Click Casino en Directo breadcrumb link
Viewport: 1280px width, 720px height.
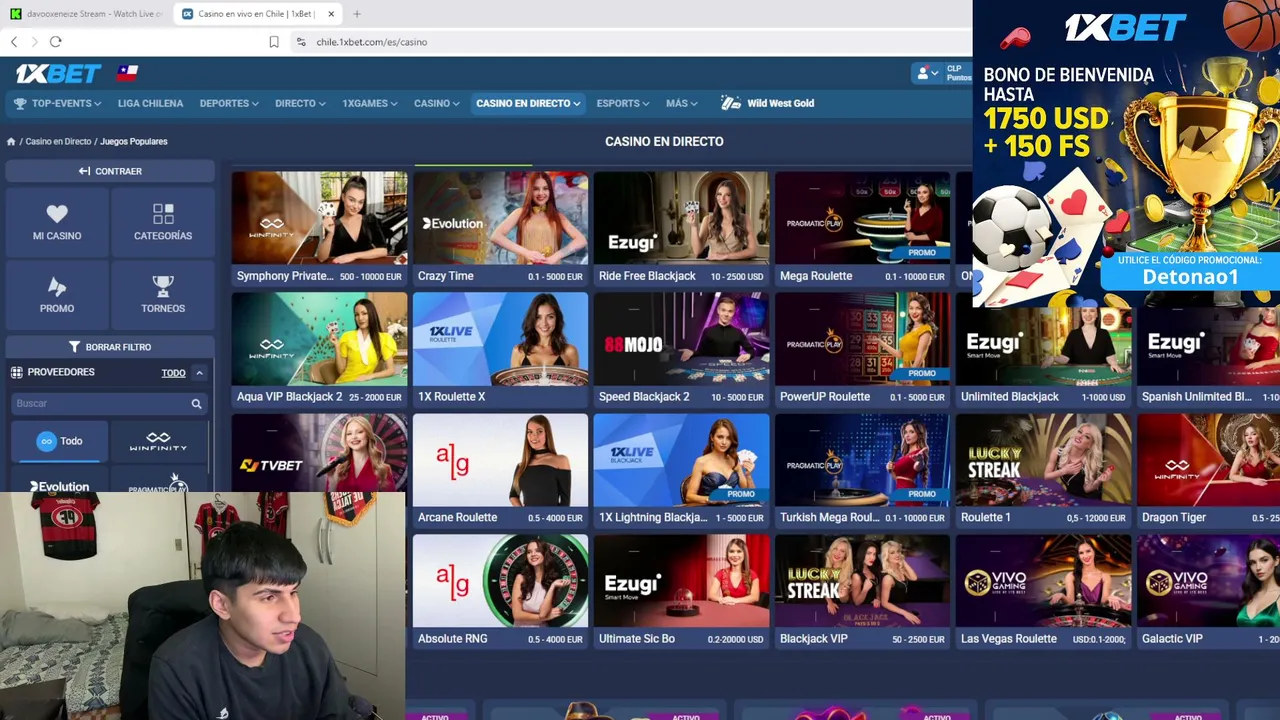pyautogui.click(x=58, y=142)
